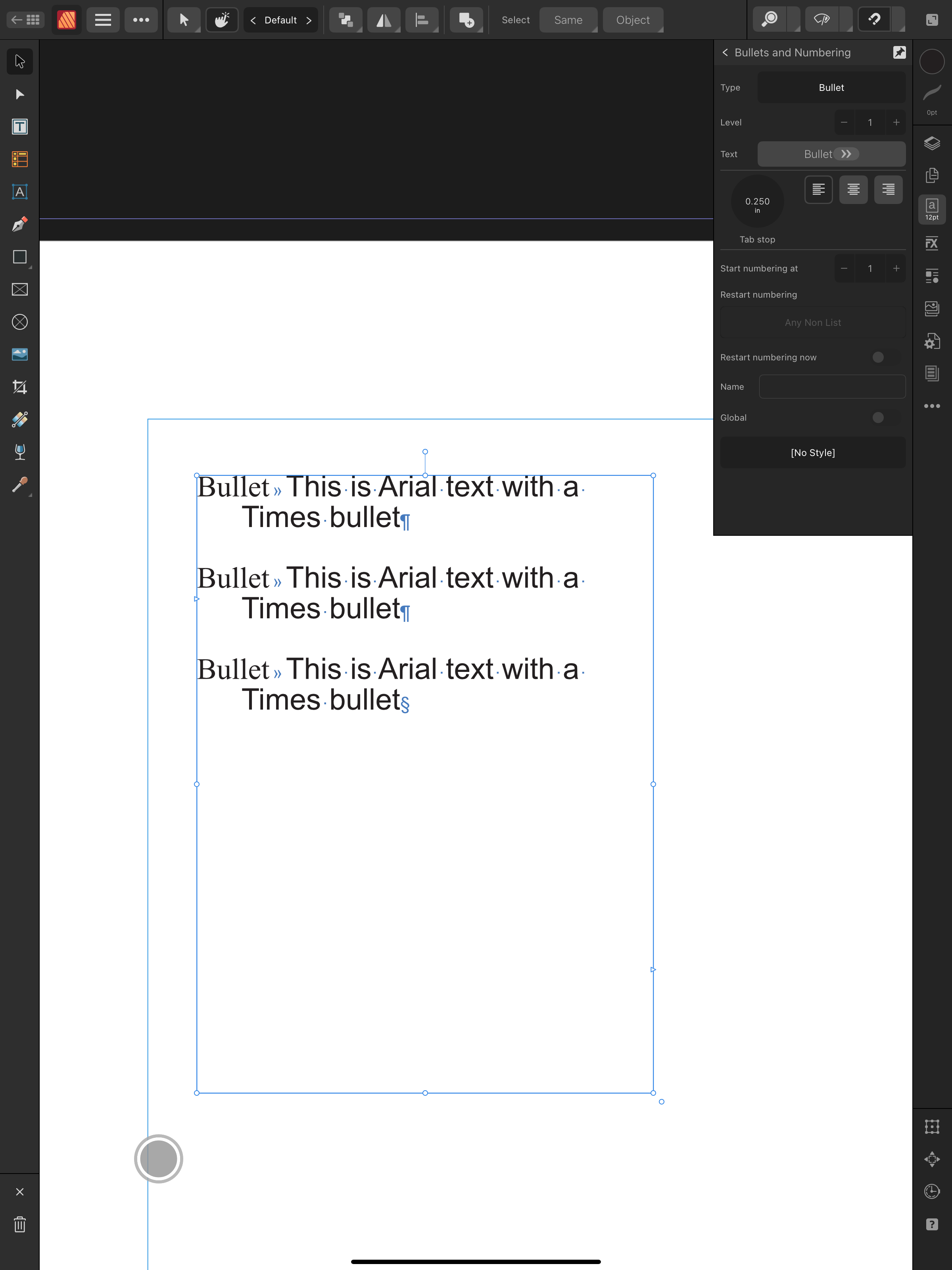Go back to documents gallery

point(25,20)
